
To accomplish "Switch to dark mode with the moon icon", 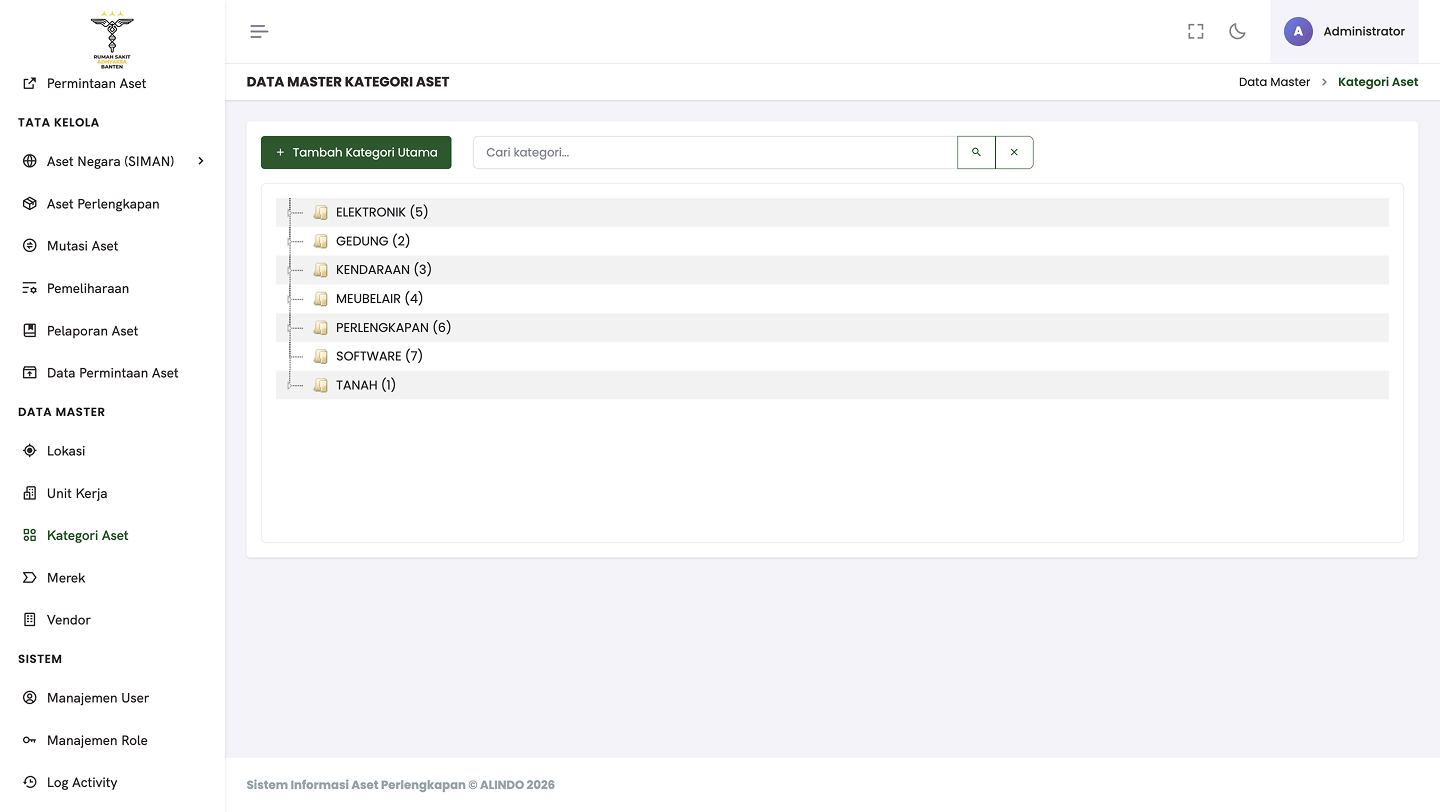I will click(1237, 31).
